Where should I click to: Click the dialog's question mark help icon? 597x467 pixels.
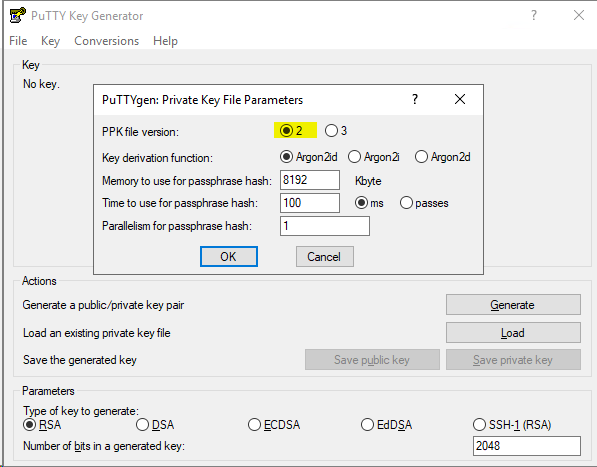point(415,99)
